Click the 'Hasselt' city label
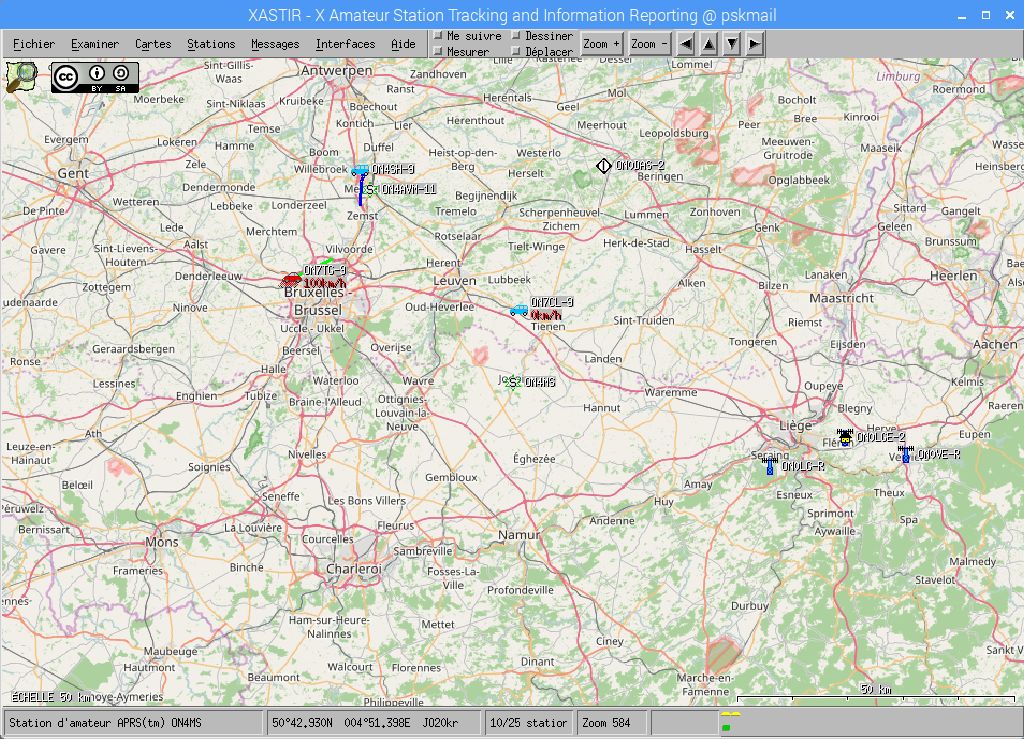 (703, 249)
